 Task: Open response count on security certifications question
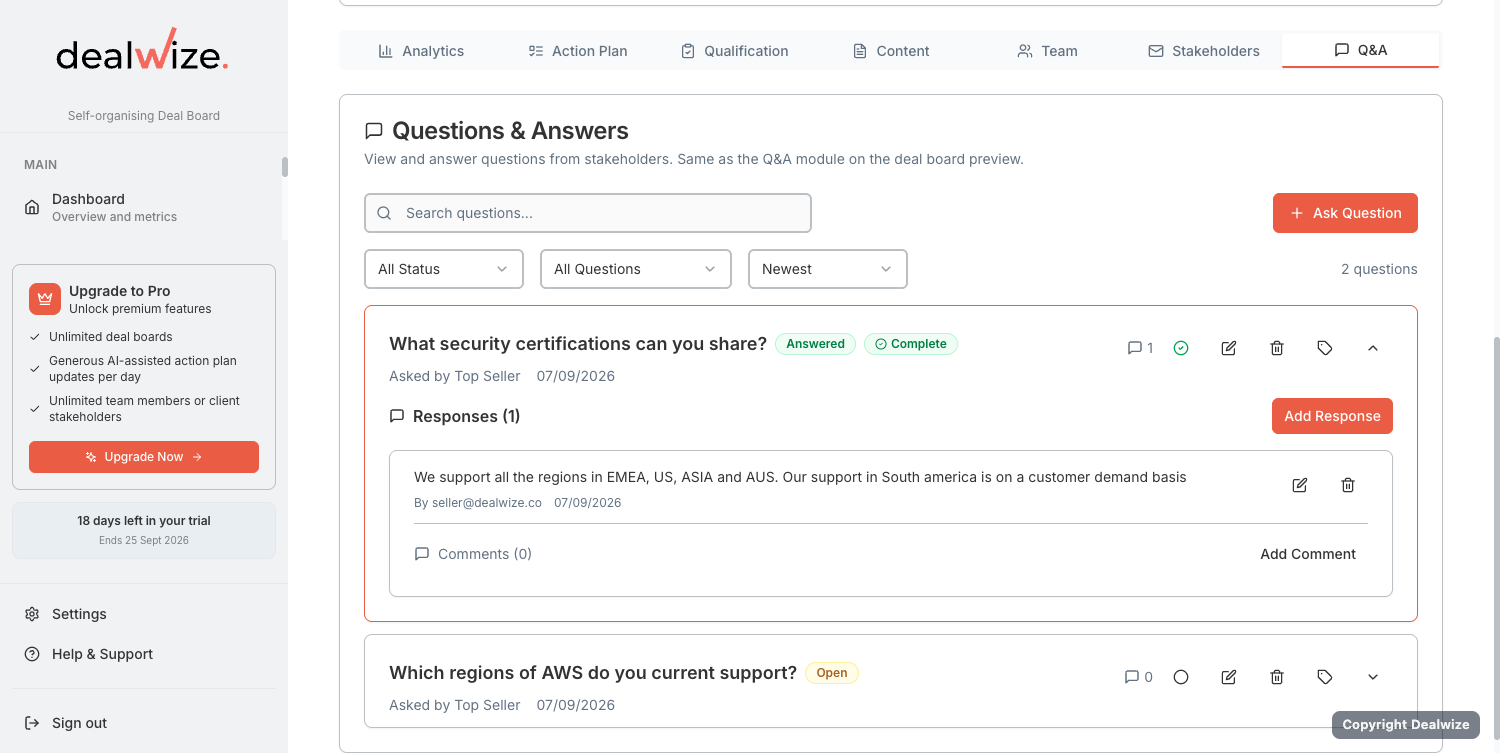(1140, 348)
